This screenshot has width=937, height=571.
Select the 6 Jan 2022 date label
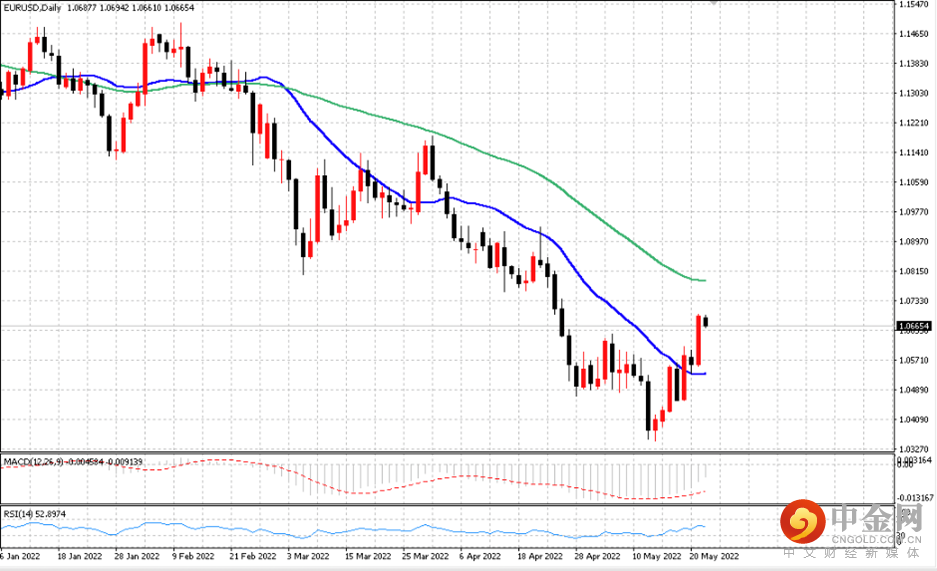(21, 556)
